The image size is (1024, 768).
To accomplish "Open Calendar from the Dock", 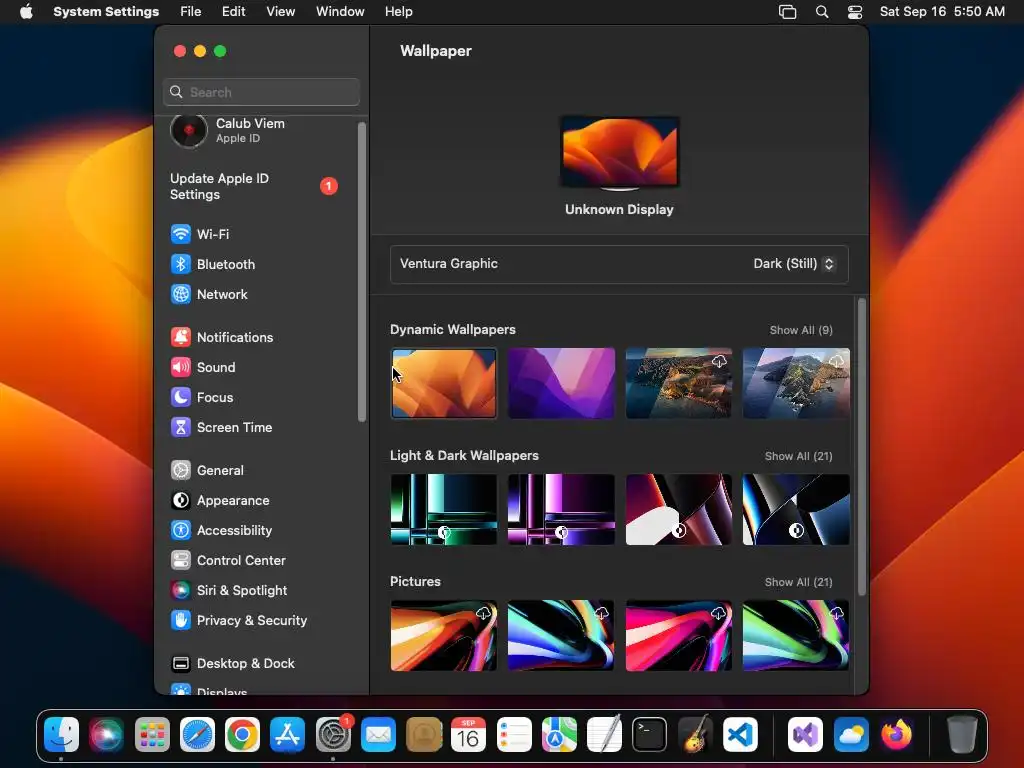I will 468,735.
